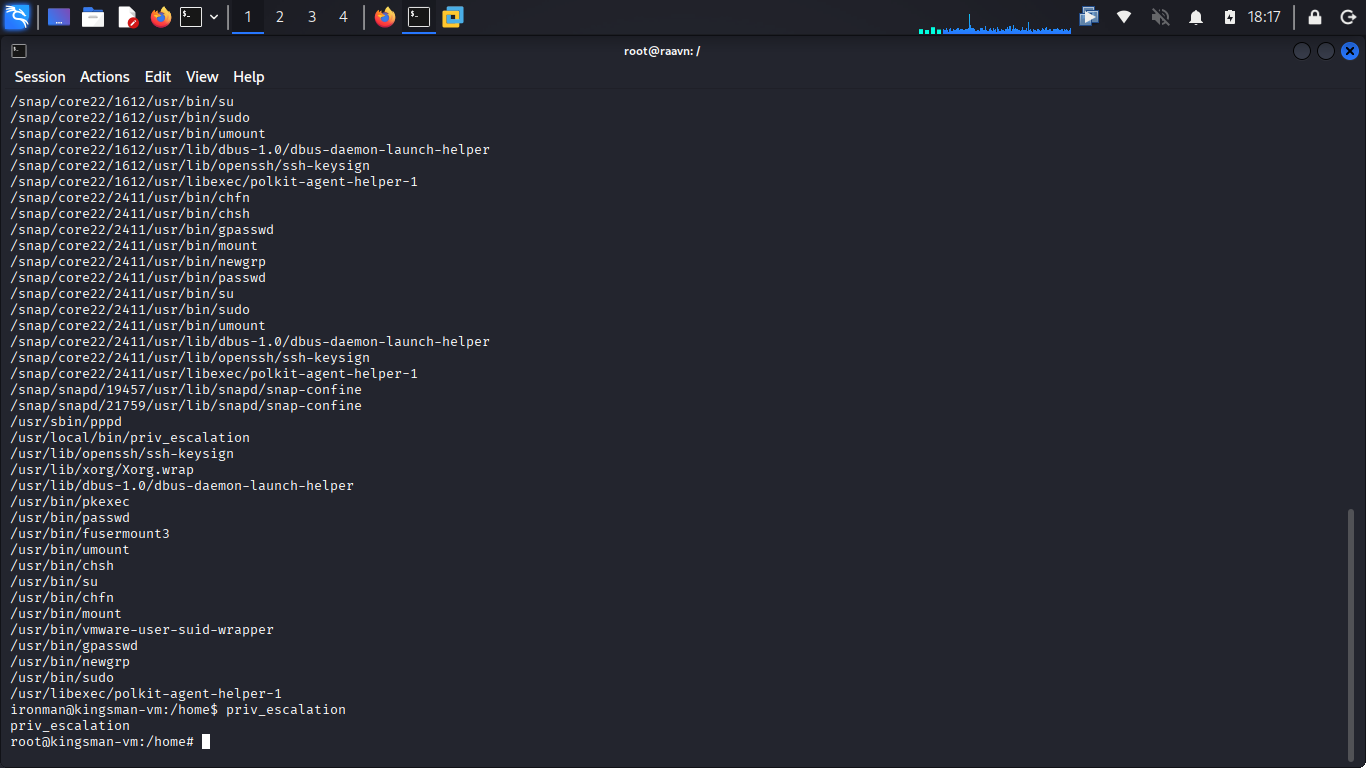This screenshot has width=1366, height=768.
Task: Focus the running Firefox window button
Action: click(x=385, y=17)
